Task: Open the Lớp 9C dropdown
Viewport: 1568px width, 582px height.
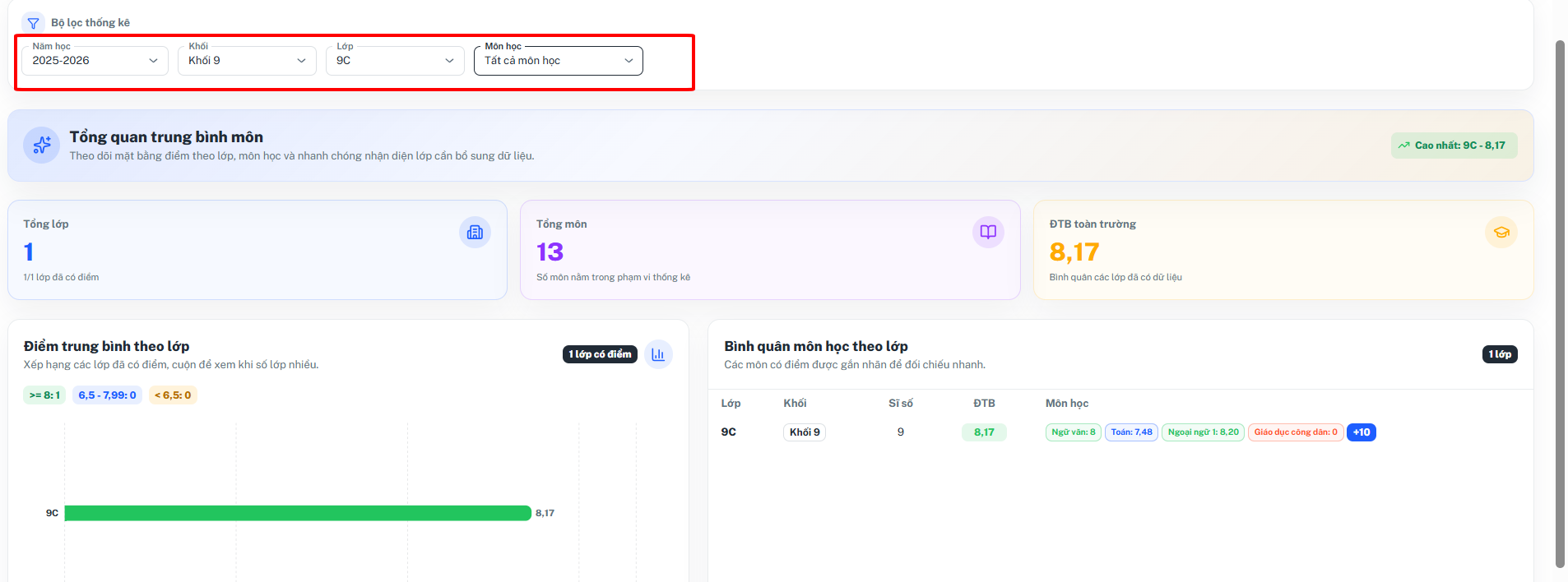Action: coord(395,60)
